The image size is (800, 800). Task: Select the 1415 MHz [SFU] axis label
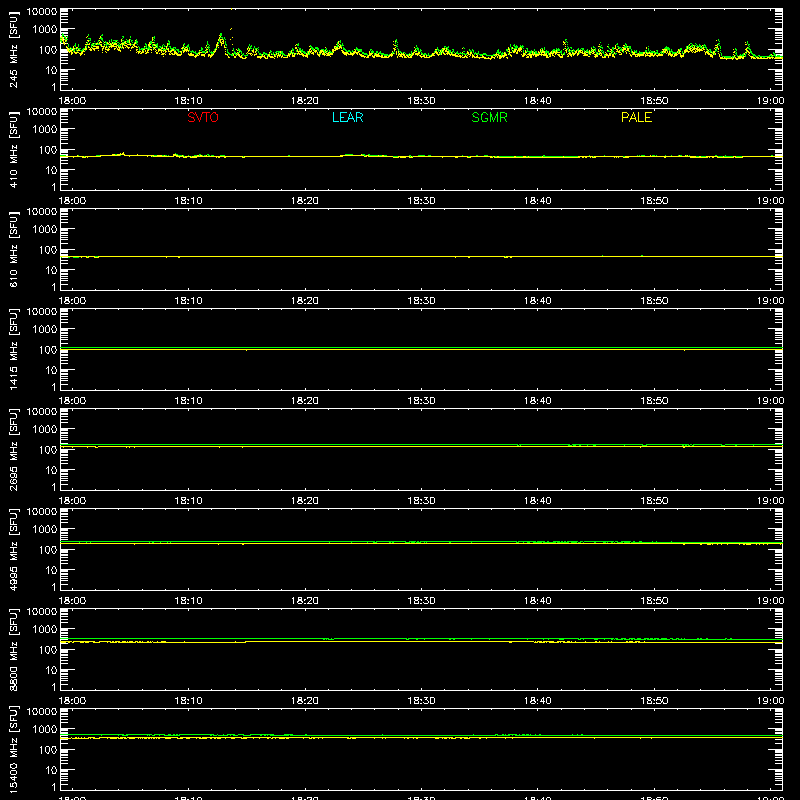click(x=14, y=349)
